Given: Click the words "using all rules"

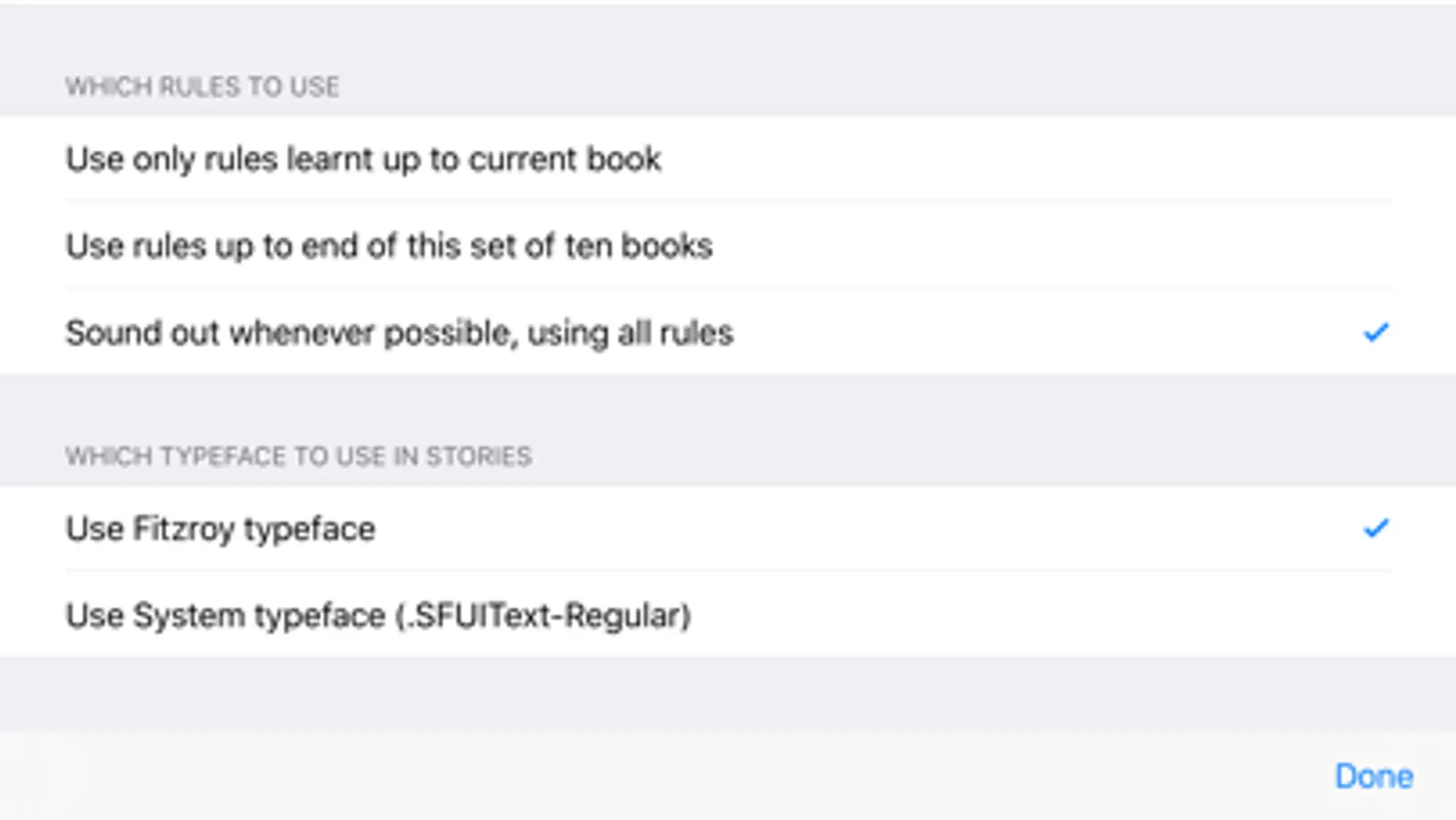Looking at the screenshot, I should (x=630, y=333).
